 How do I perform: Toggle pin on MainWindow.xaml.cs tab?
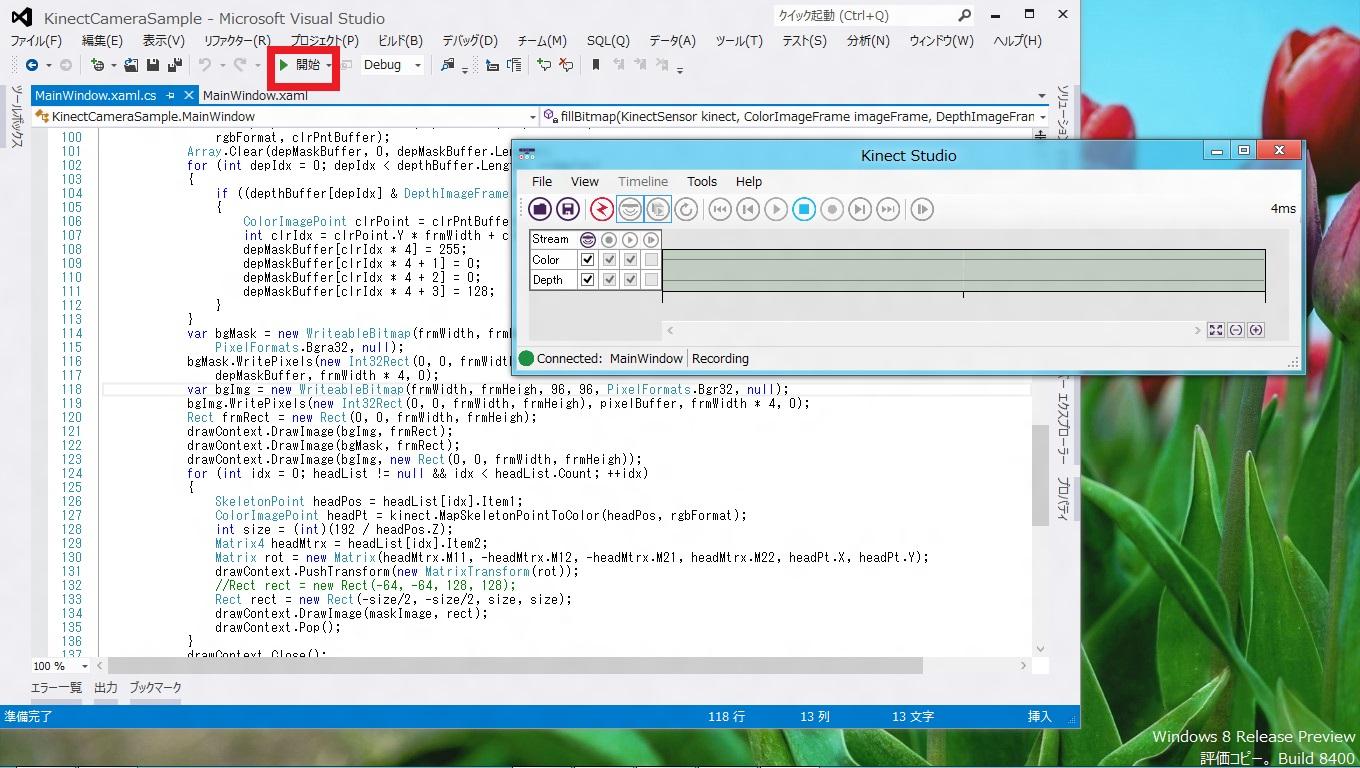click(170, 96)
